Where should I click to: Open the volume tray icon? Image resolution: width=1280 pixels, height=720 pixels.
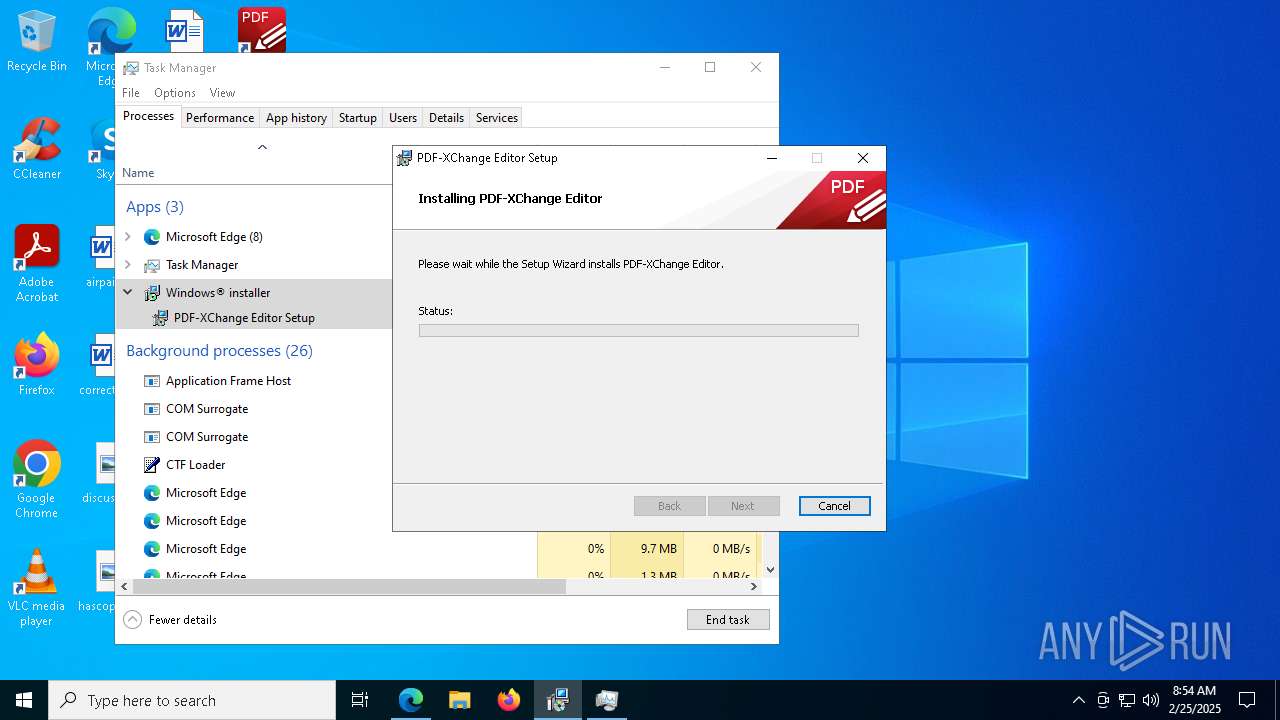1151,700
